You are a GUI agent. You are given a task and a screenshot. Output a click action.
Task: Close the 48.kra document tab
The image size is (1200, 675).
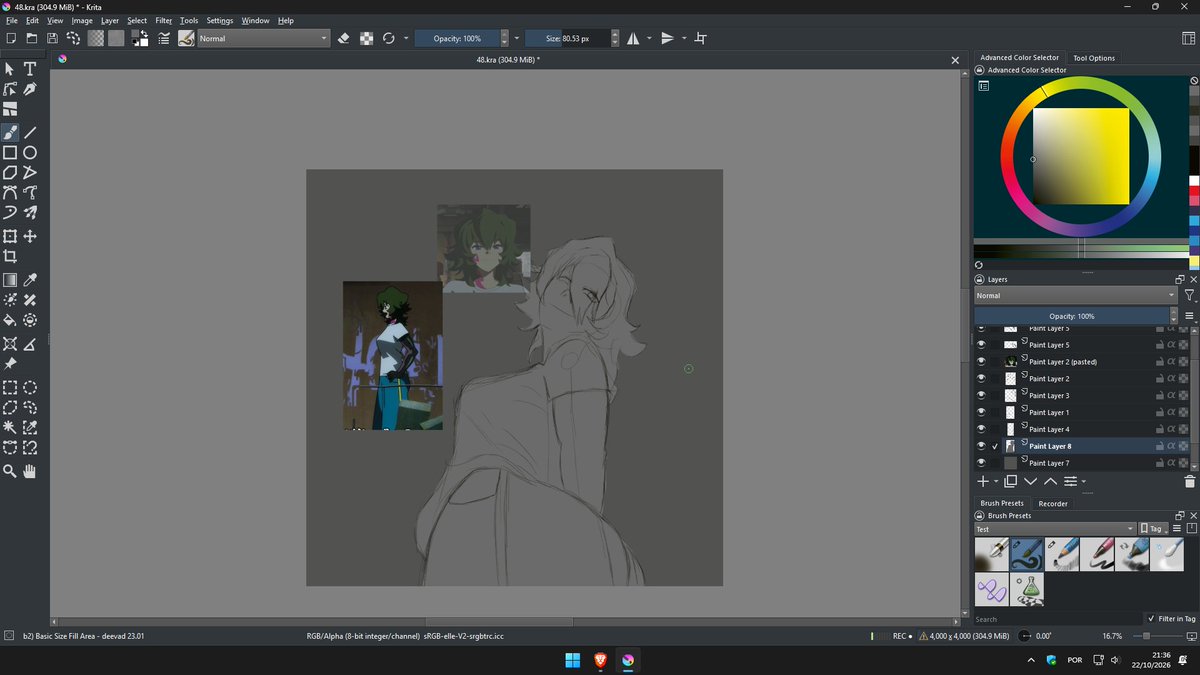click(x=955, y=60)
